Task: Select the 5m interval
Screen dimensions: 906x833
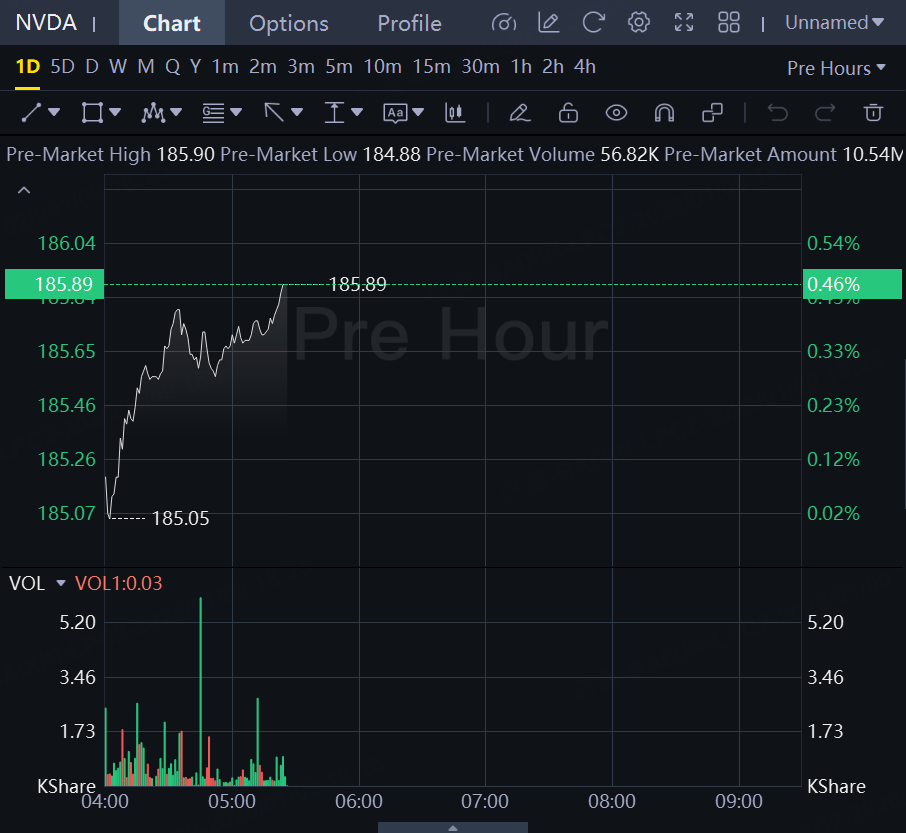Action: pyautogui.click(x=339, y=67)
